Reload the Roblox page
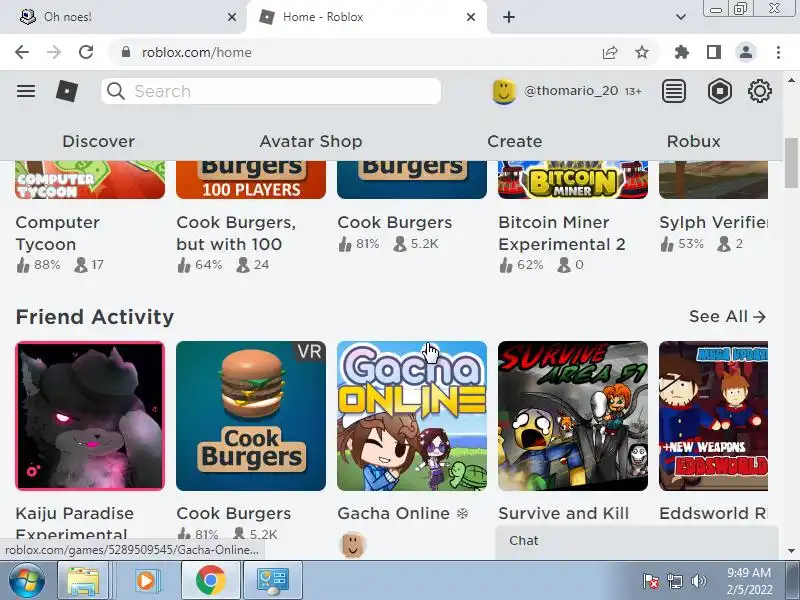 click(86, 52)
